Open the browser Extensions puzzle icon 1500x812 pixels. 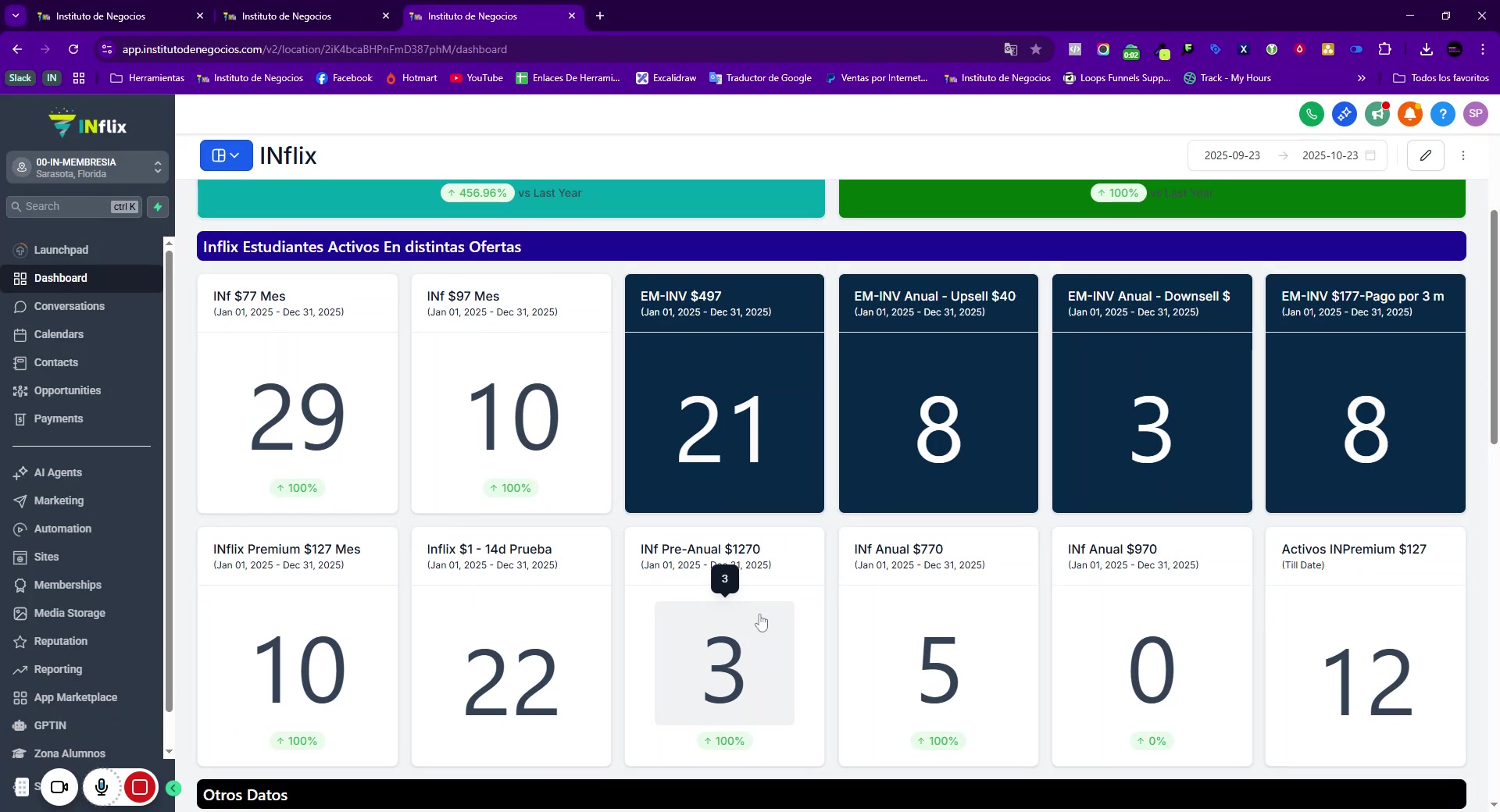click(1385, 49)
